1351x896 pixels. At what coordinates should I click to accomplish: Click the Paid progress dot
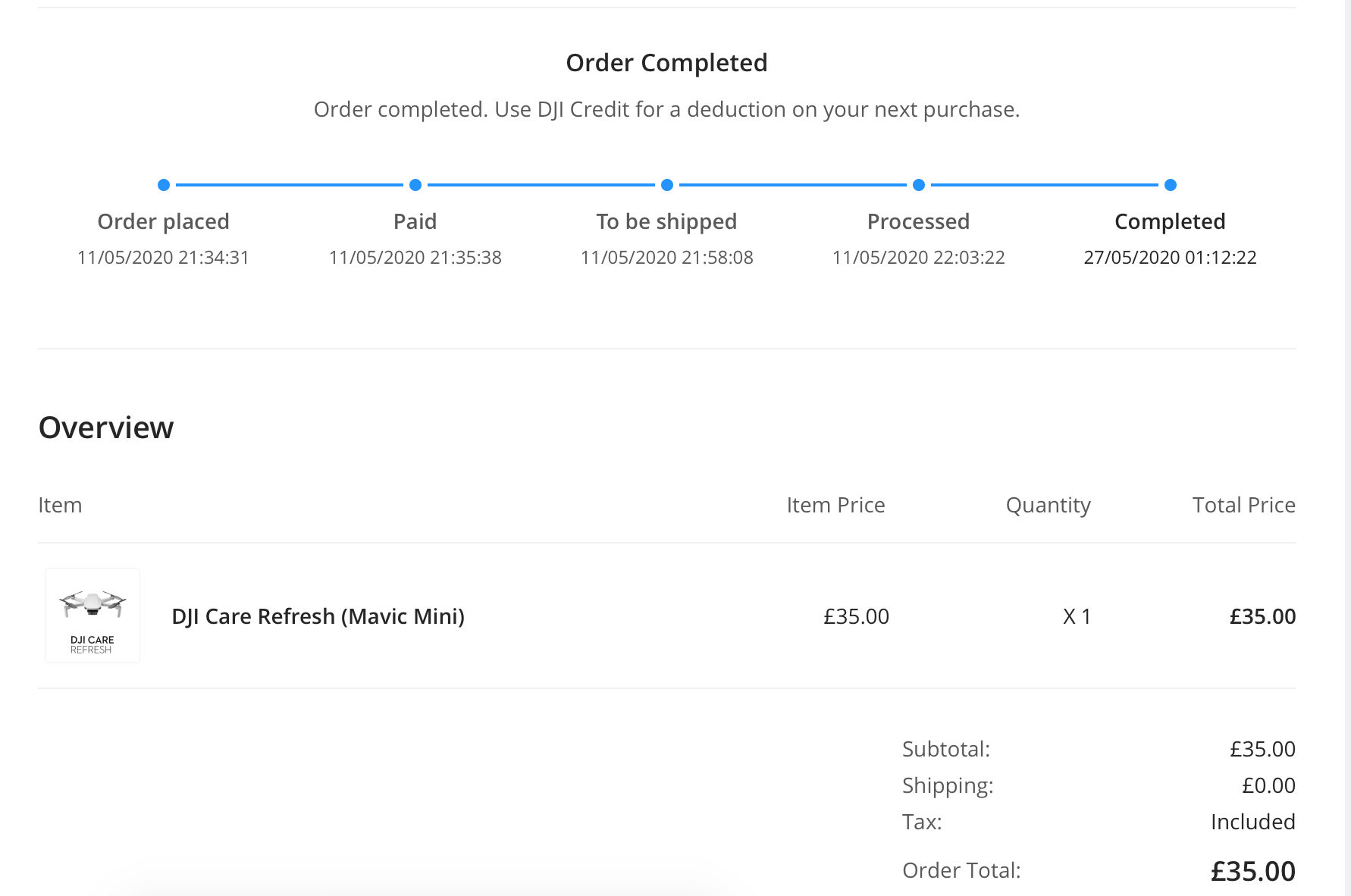[415, 185]
